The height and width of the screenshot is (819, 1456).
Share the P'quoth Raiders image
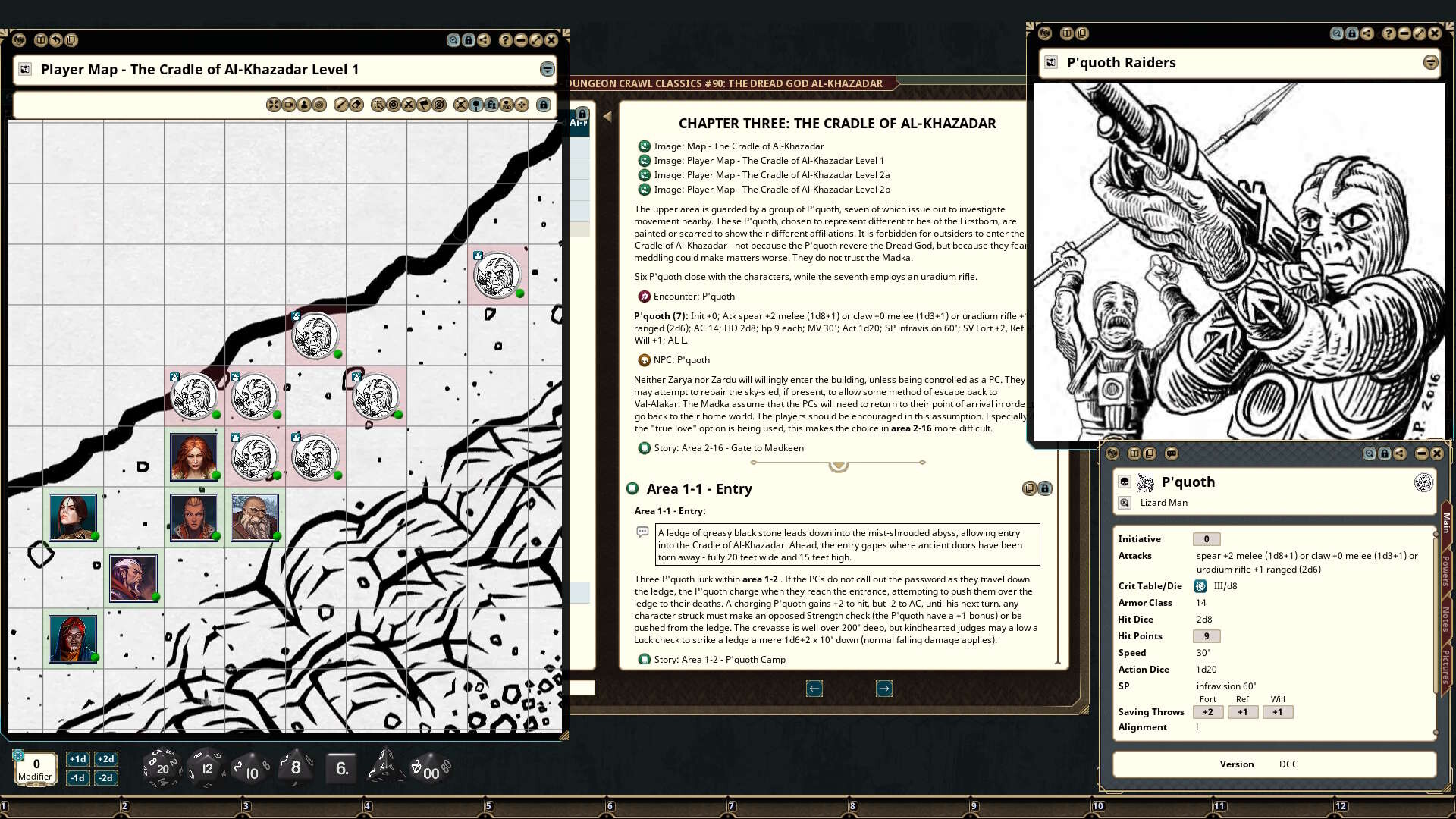point(1367,33)
